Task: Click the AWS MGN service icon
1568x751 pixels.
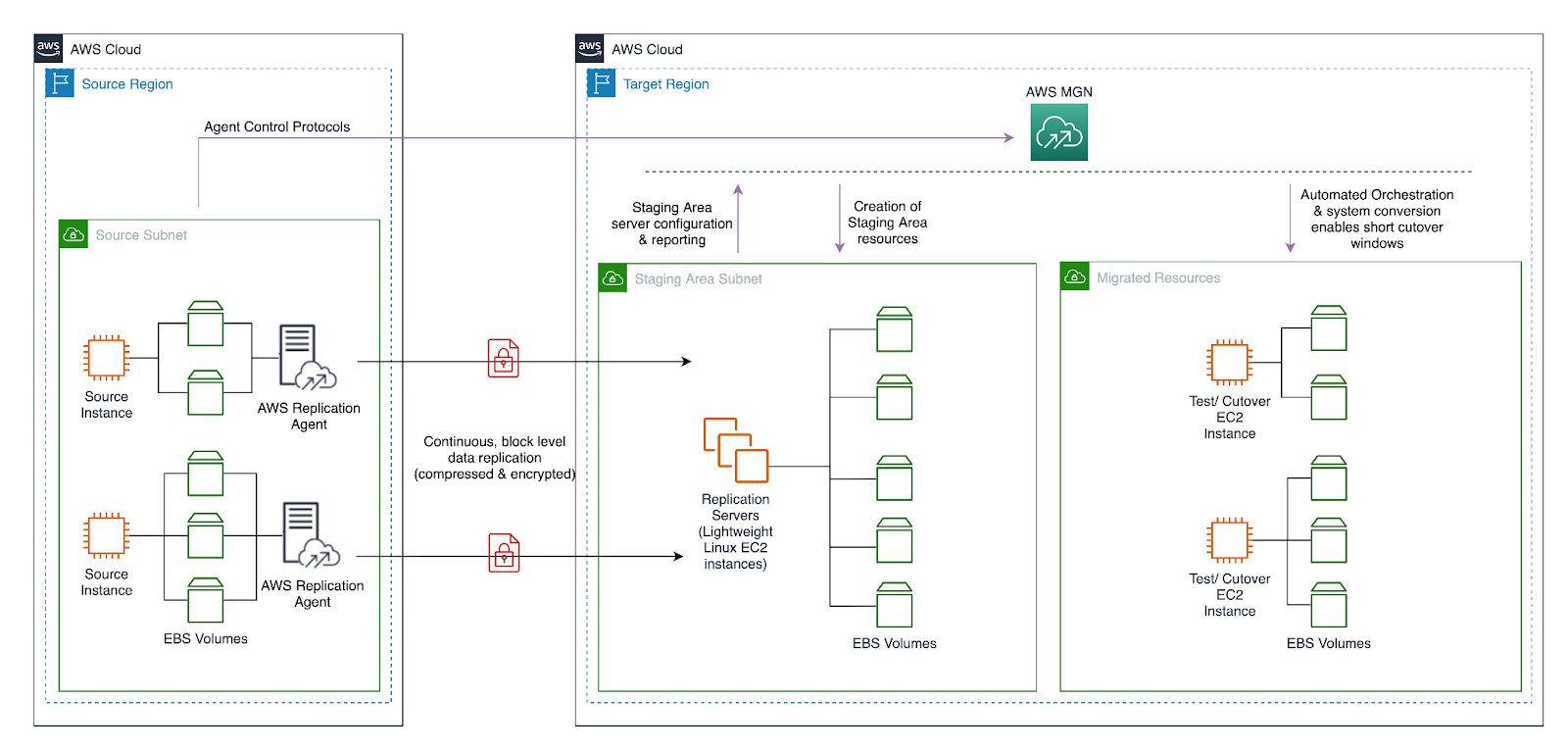Action: point(1058,132)
